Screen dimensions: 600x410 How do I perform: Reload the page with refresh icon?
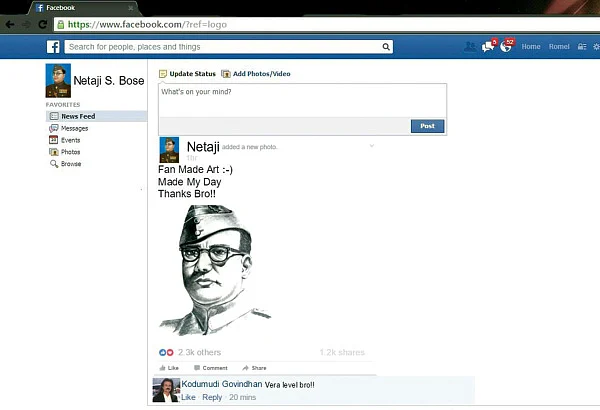[x=43, y=25]
